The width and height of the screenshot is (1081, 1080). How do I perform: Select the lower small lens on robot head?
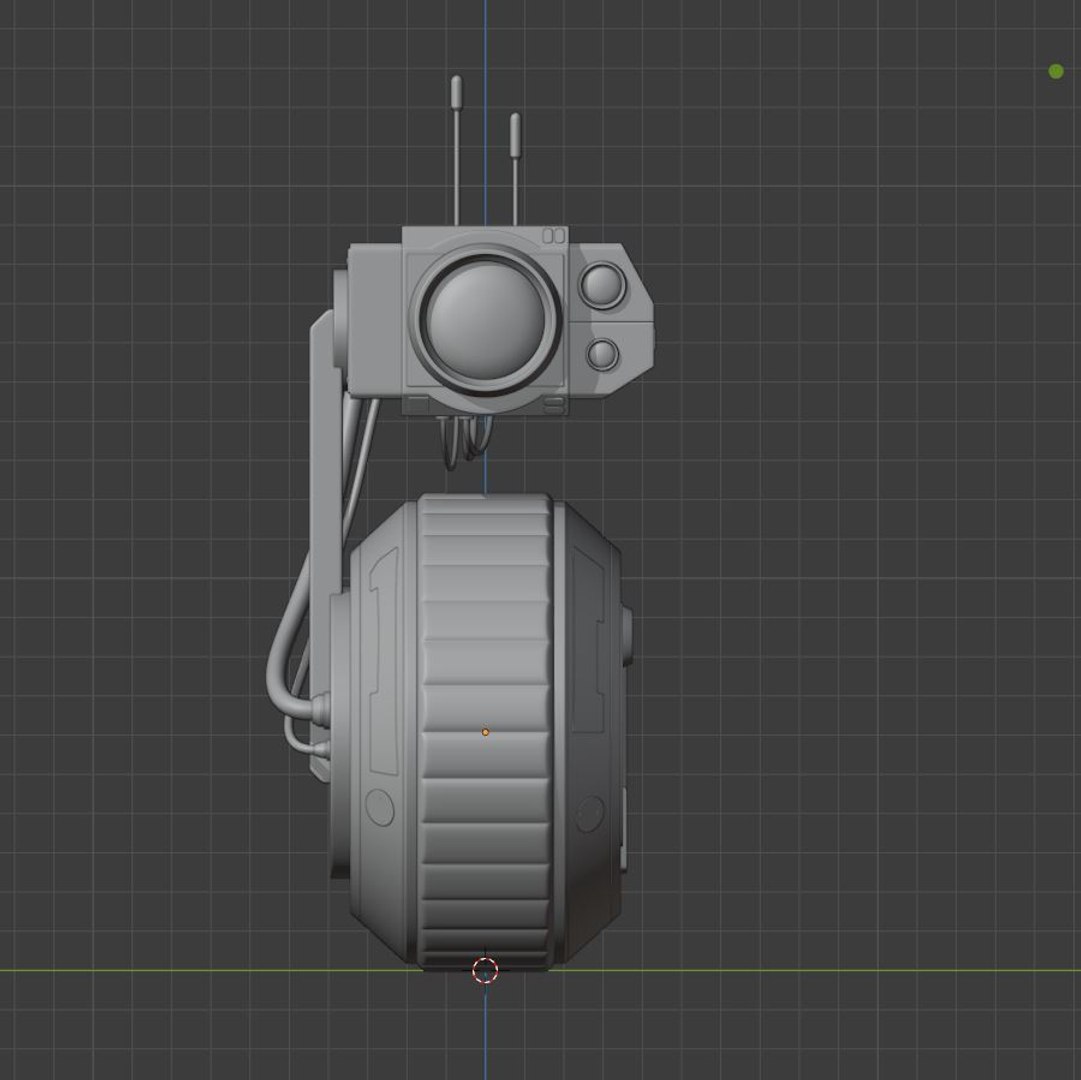603,354
